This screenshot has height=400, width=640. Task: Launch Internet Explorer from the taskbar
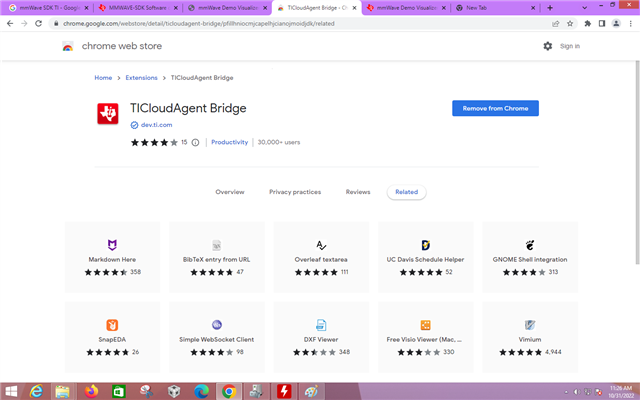coord(36,391)
